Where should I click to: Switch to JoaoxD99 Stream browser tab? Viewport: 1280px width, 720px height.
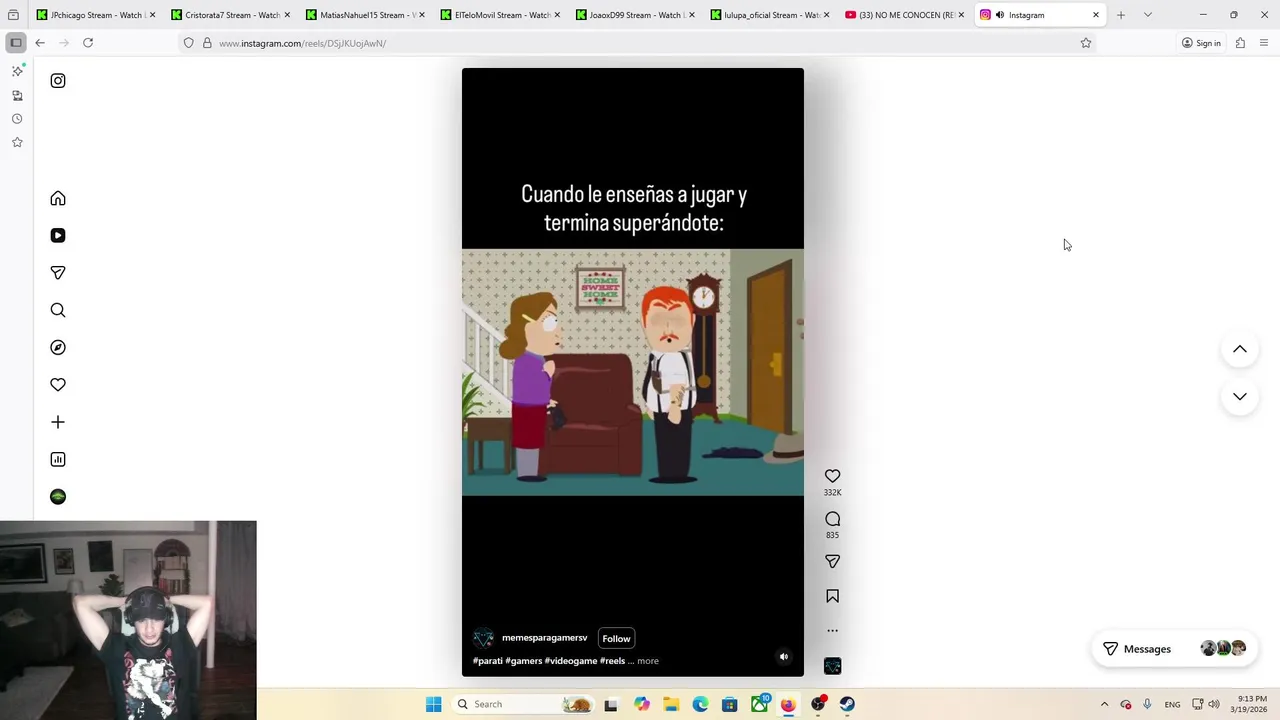[635, 15]
